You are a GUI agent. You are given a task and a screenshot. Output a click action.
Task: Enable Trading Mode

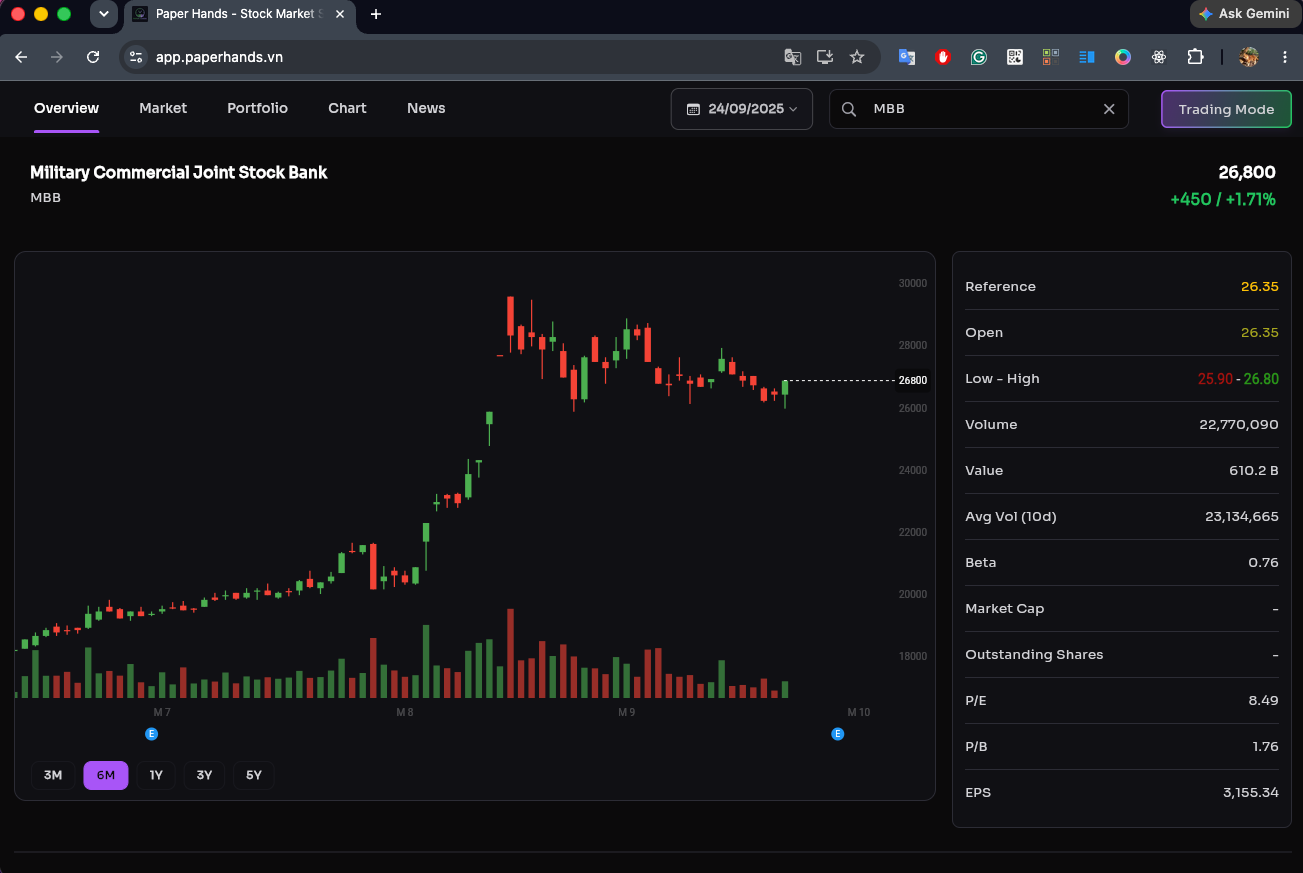1226,109
